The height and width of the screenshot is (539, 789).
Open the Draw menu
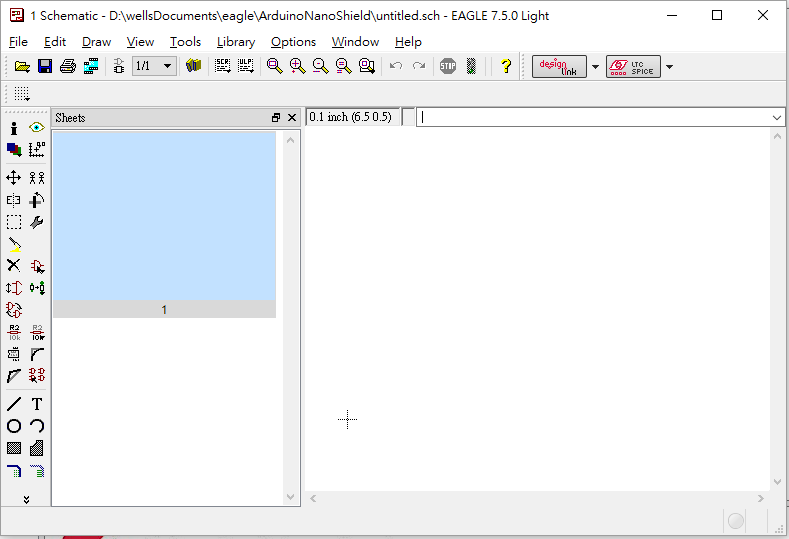click(96, 42)
